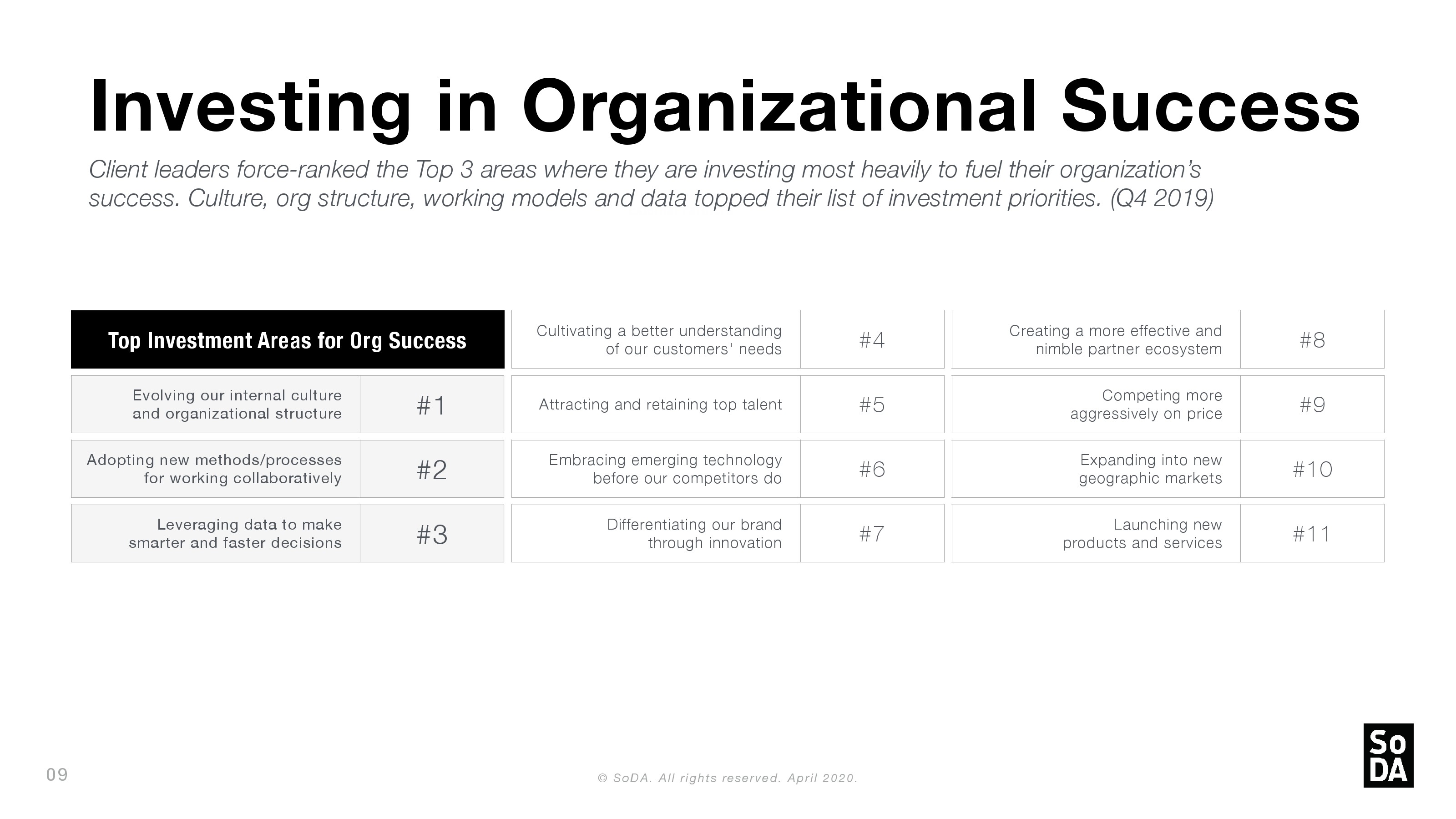Click 'Adopting new methods/processes' text cell
Image resolution: width=1456 pixels, height=819 pixels.
click(216, 469)
